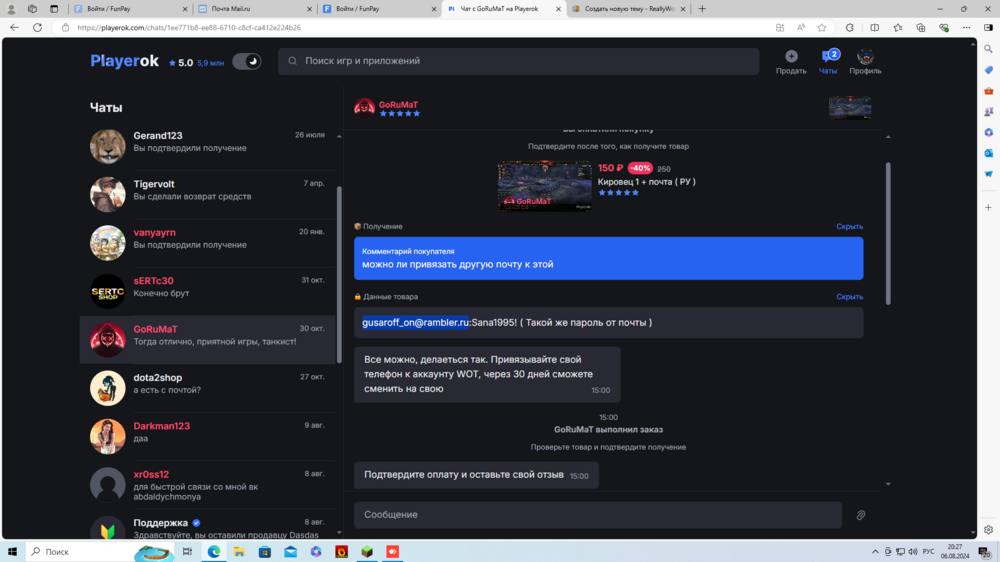Open Mail app from taskbar

coord(290,552)
